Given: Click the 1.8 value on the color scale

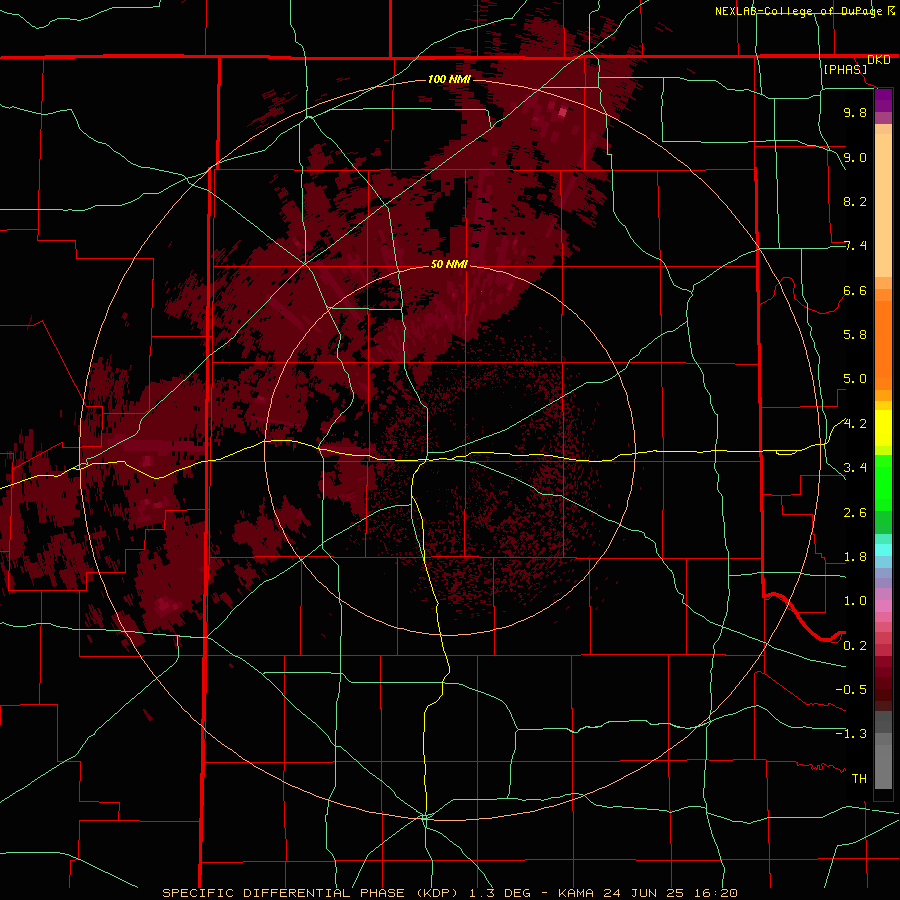Looking at the screenshot, I should (855, 557).
